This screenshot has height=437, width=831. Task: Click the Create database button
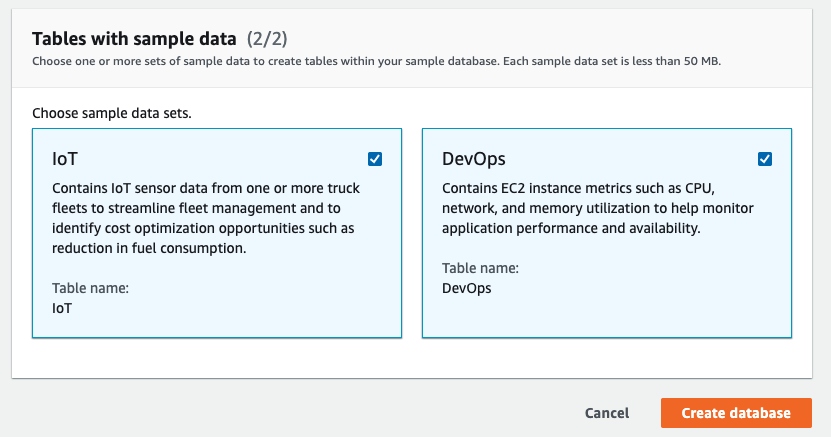[736, 413]
